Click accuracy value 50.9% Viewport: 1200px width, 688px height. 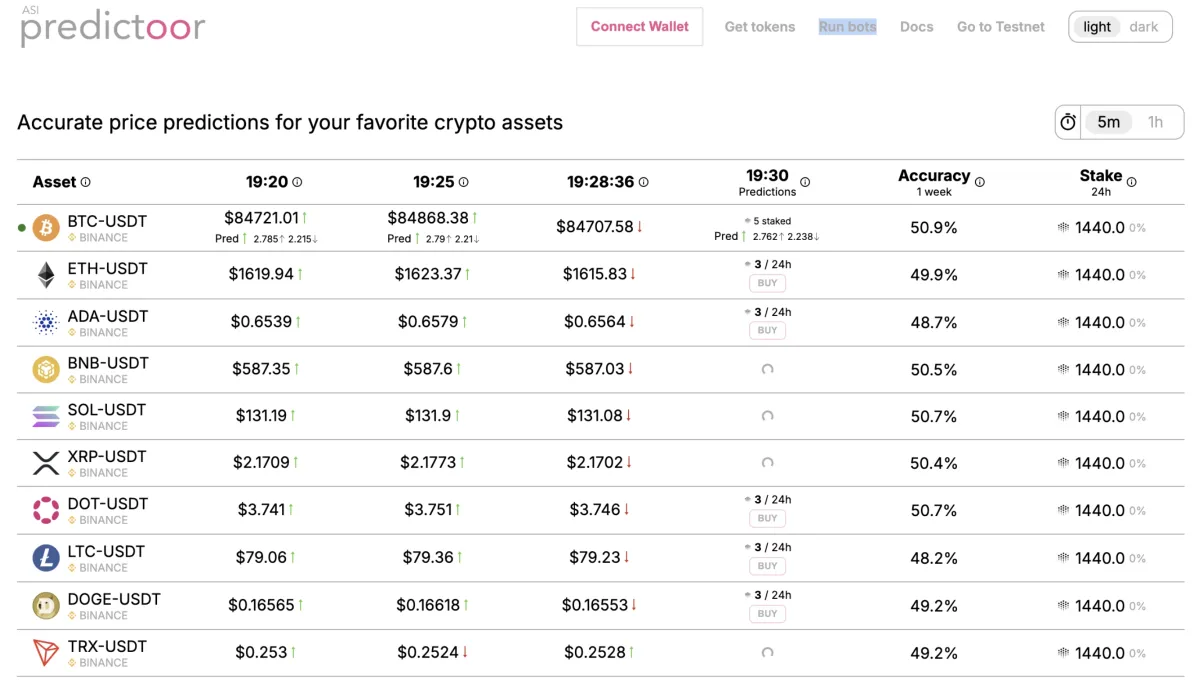click(x=934, y=228)
